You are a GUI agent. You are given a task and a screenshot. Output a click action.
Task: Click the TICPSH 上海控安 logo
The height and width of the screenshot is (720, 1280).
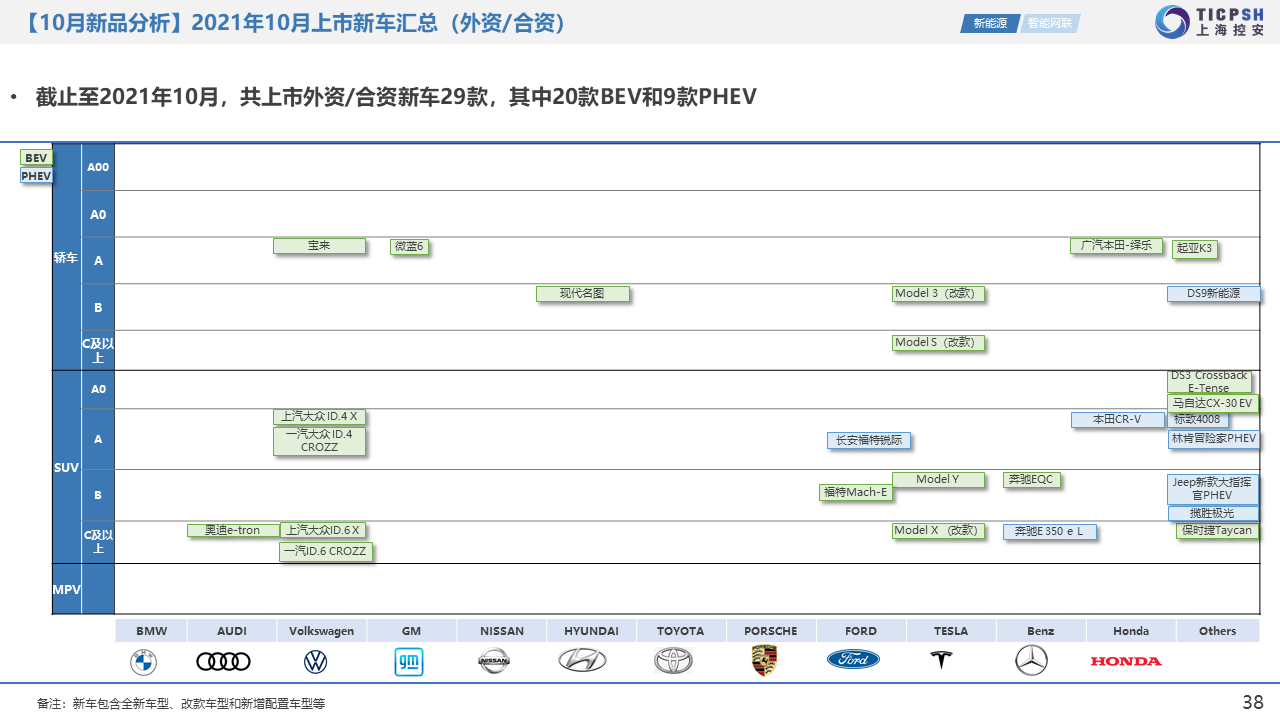(x=1209, y=22)
